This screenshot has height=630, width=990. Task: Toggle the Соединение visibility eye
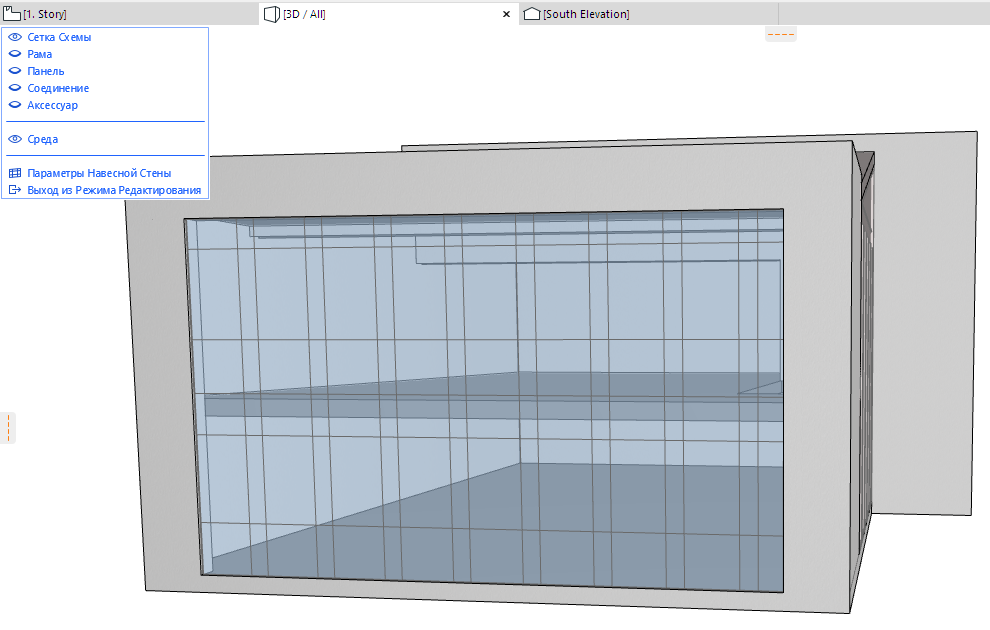click(x=14, y=87)
